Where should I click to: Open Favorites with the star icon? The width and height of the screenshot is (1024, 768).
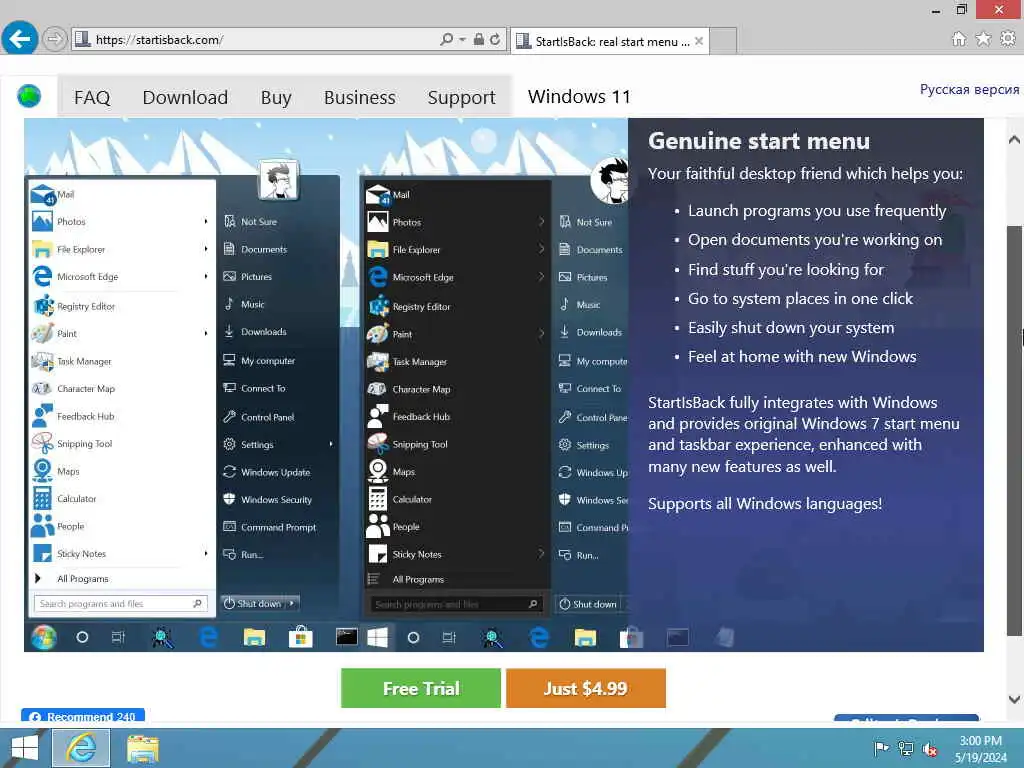point(983,39)
